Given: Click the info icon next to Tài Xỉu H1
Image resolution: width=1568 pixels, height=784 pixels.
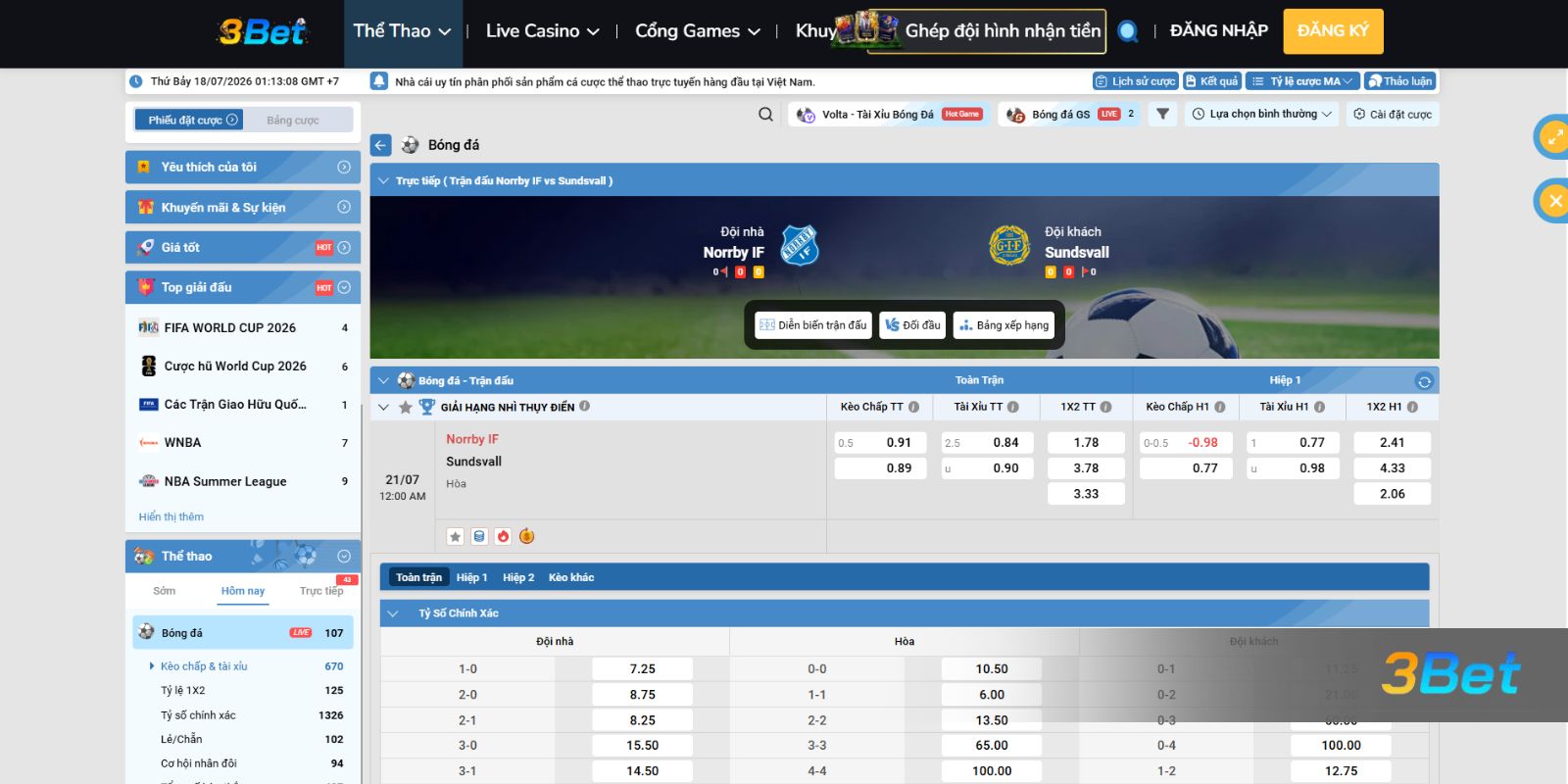Looking at the screenshot, I should pos(1320,407).
